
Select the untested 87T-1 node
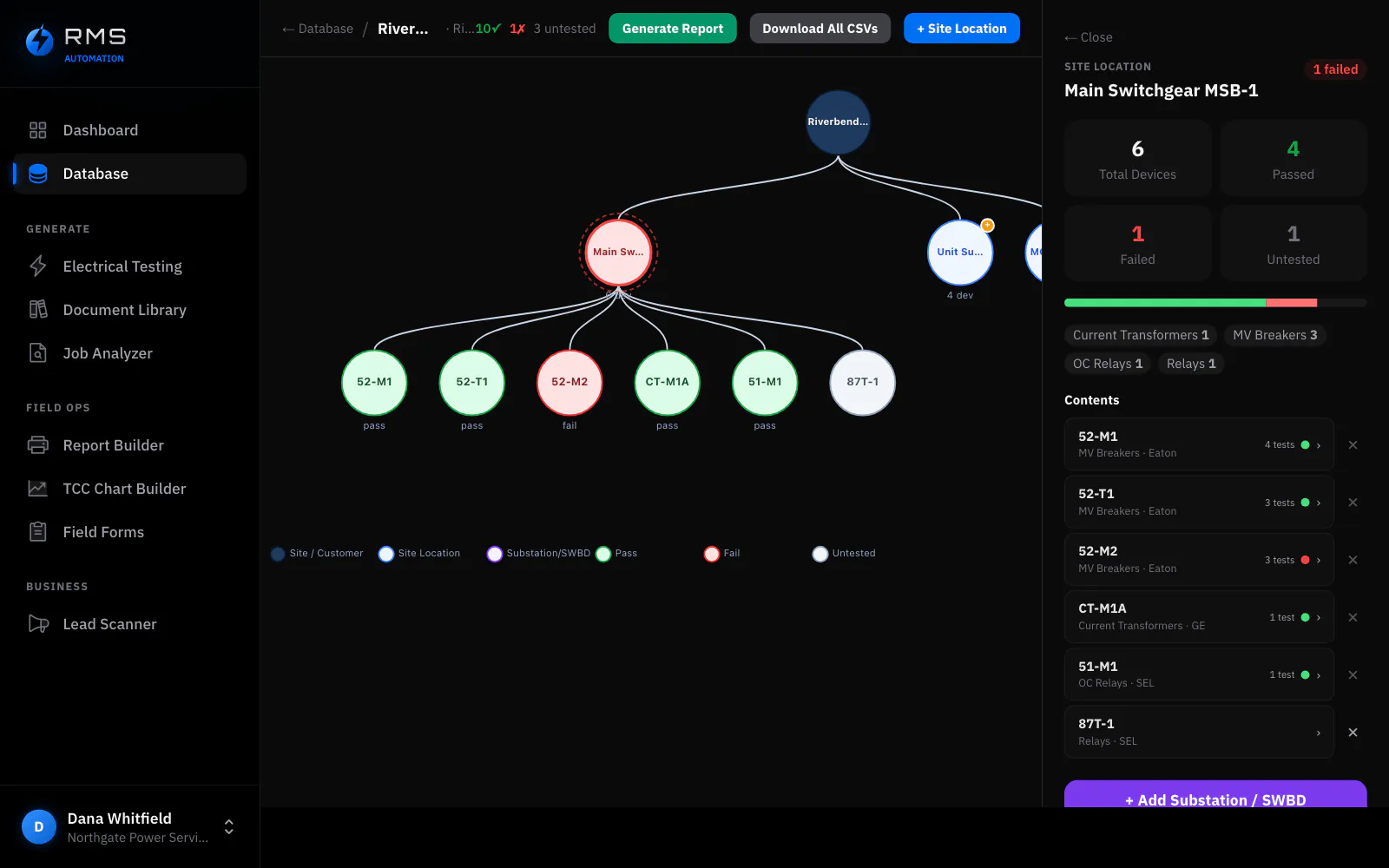click(x=863, y=383)
